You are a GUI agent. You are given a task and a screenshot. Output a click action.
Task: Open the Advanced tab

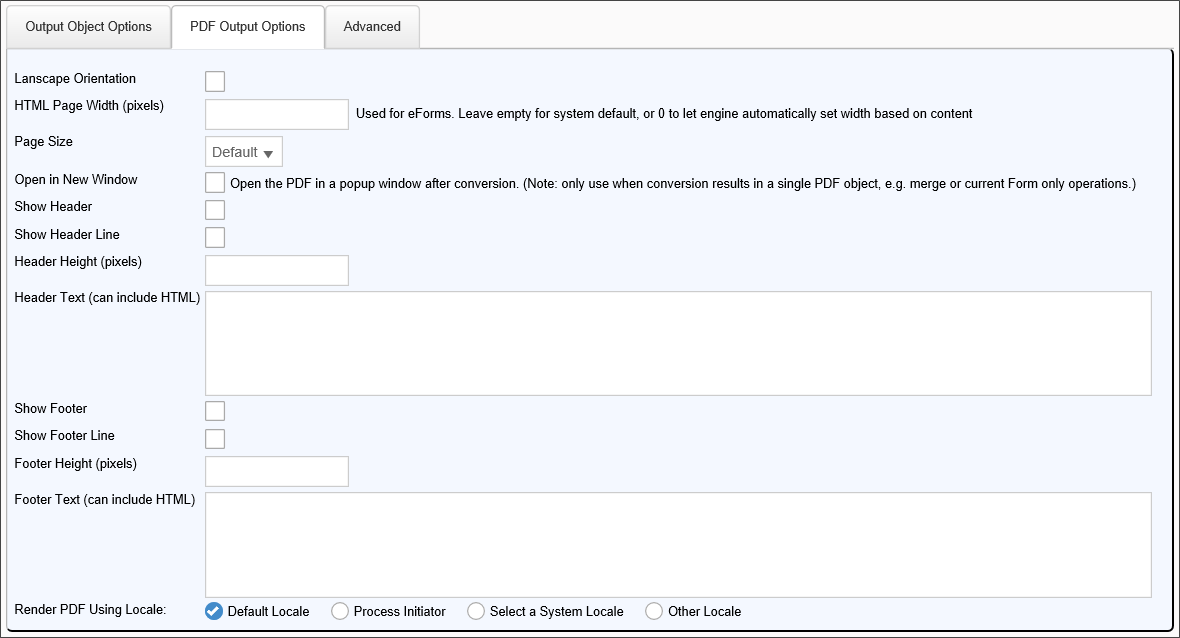[x=372, y=27]
